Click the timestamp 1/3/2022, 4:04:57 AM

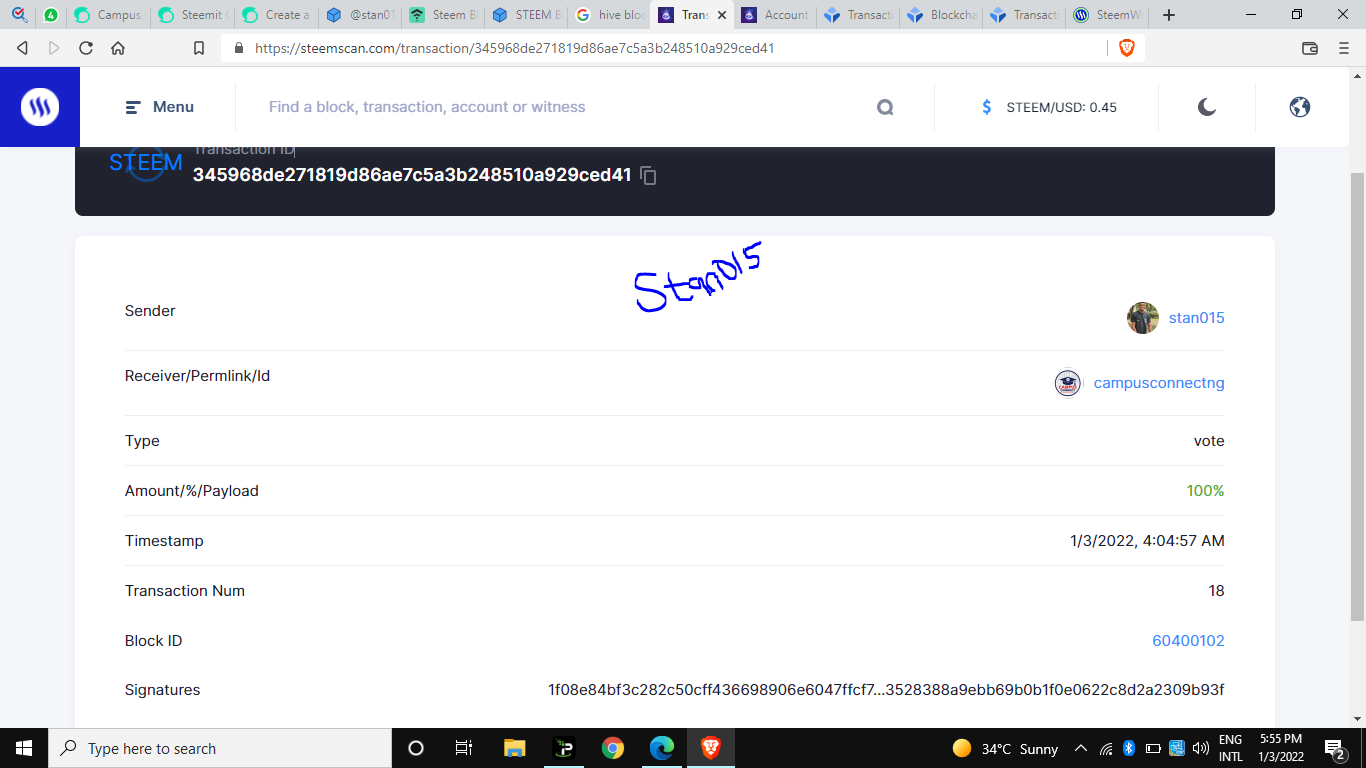[1147, 541]
